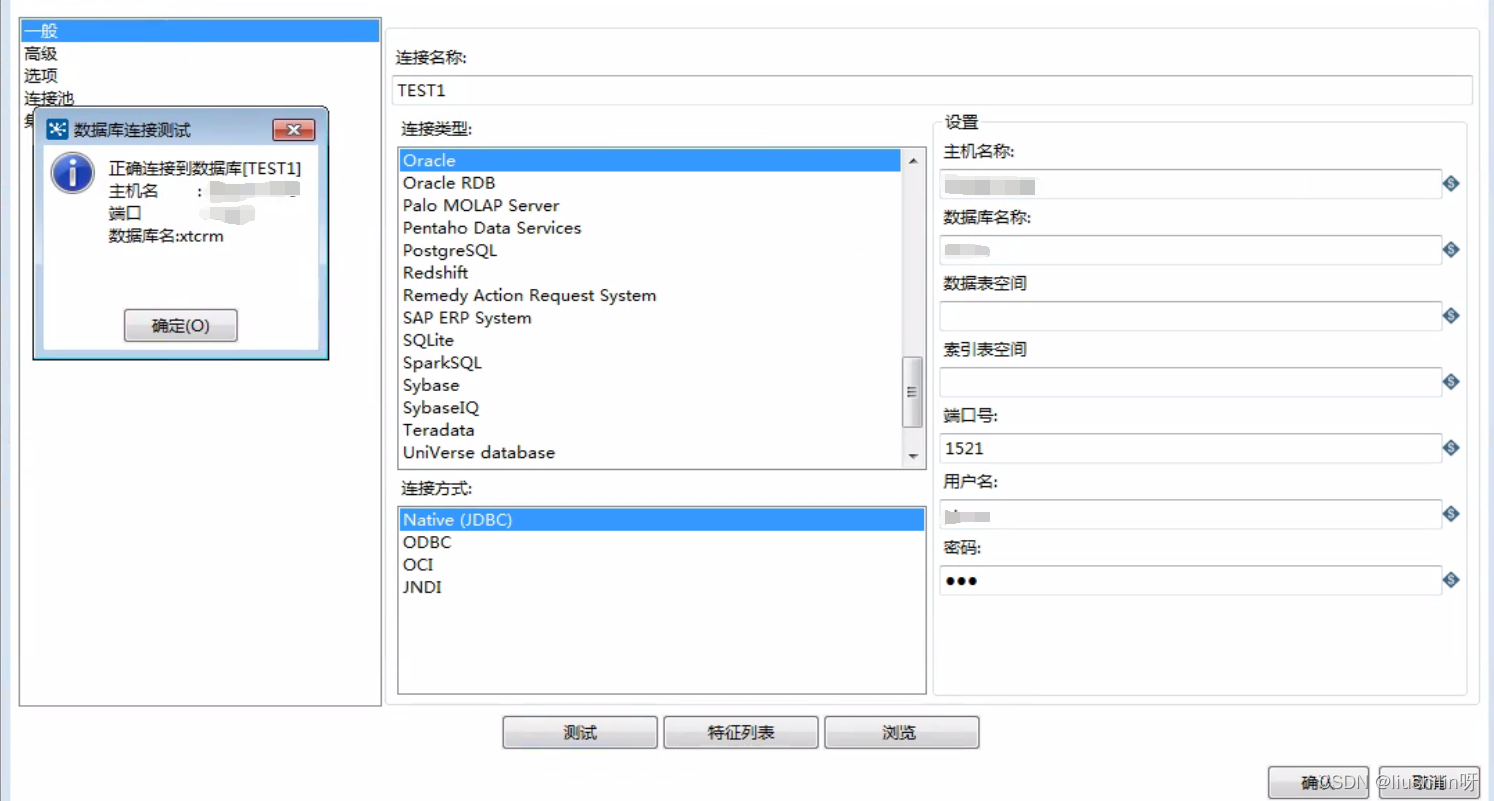Select Oracle as the connection type
This screenshot has width=1494, height=801.
pyautogui.click(x=429, y=160)
